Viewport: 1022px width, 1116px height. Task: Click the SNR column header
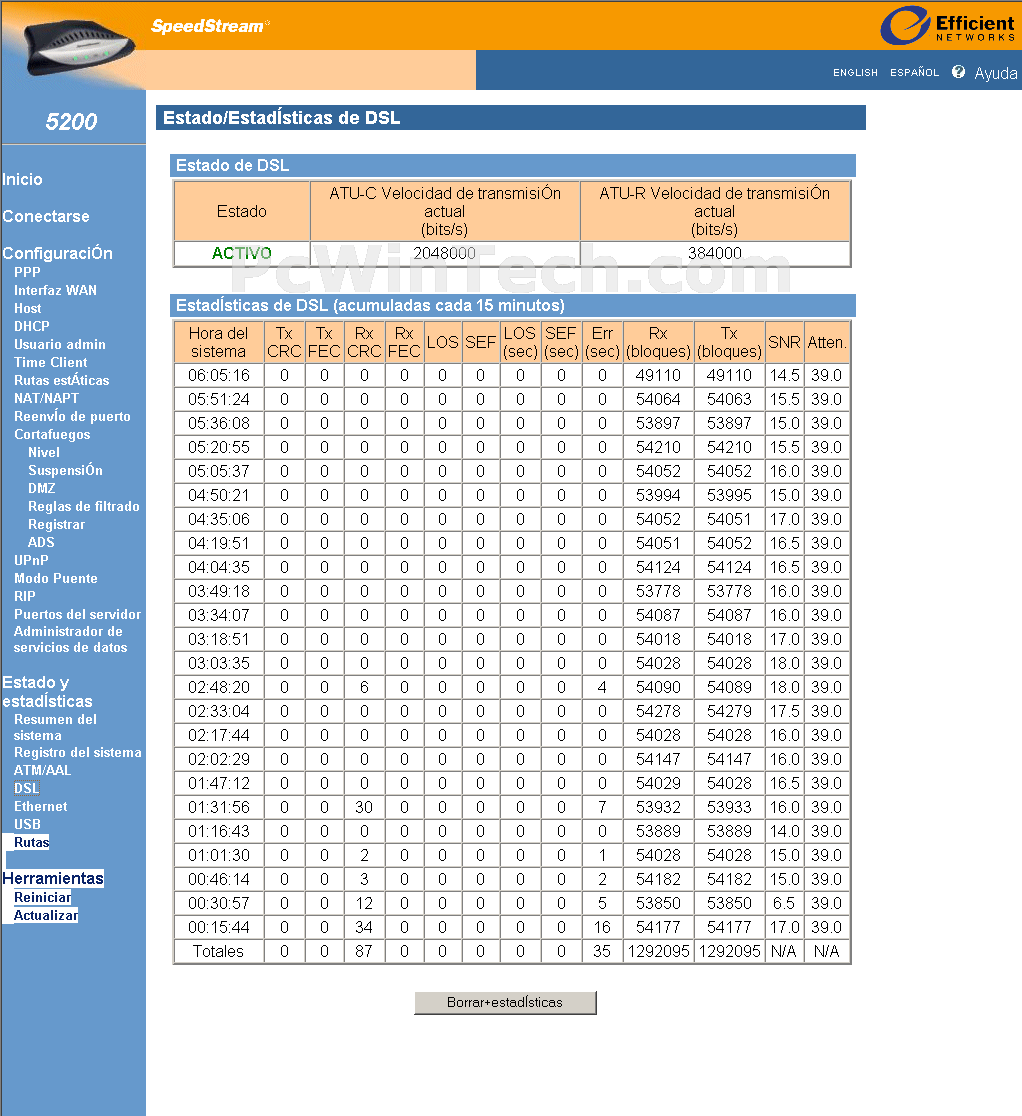[784, 342]
